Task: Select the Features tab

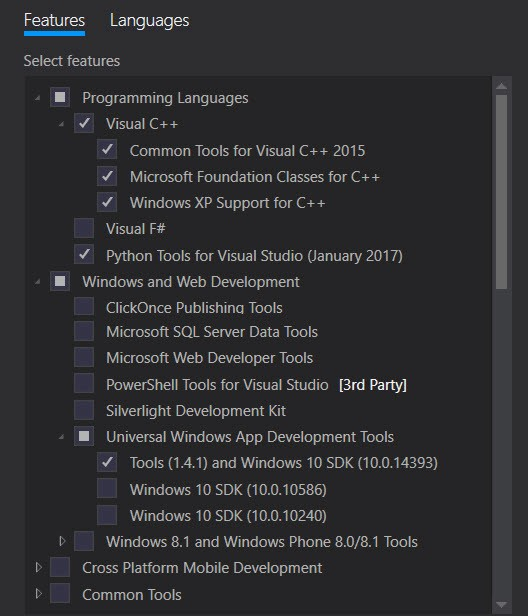Action: pyautogui.click(x=54, y=20)
